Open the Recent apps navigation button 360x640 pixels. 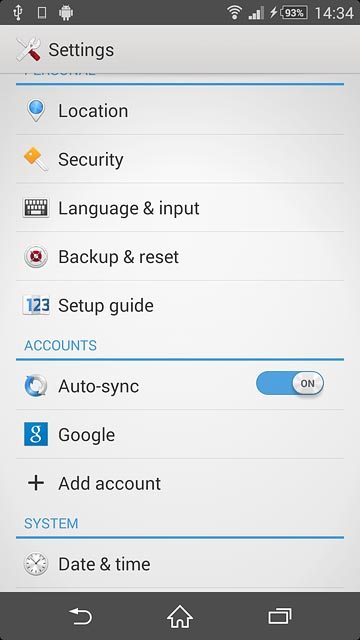click(x=280, y=616)
